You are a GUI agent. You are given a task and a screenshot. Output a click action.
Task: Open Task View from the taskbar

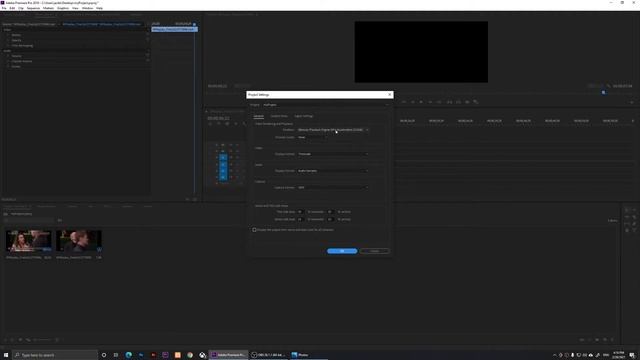[116, 355]
